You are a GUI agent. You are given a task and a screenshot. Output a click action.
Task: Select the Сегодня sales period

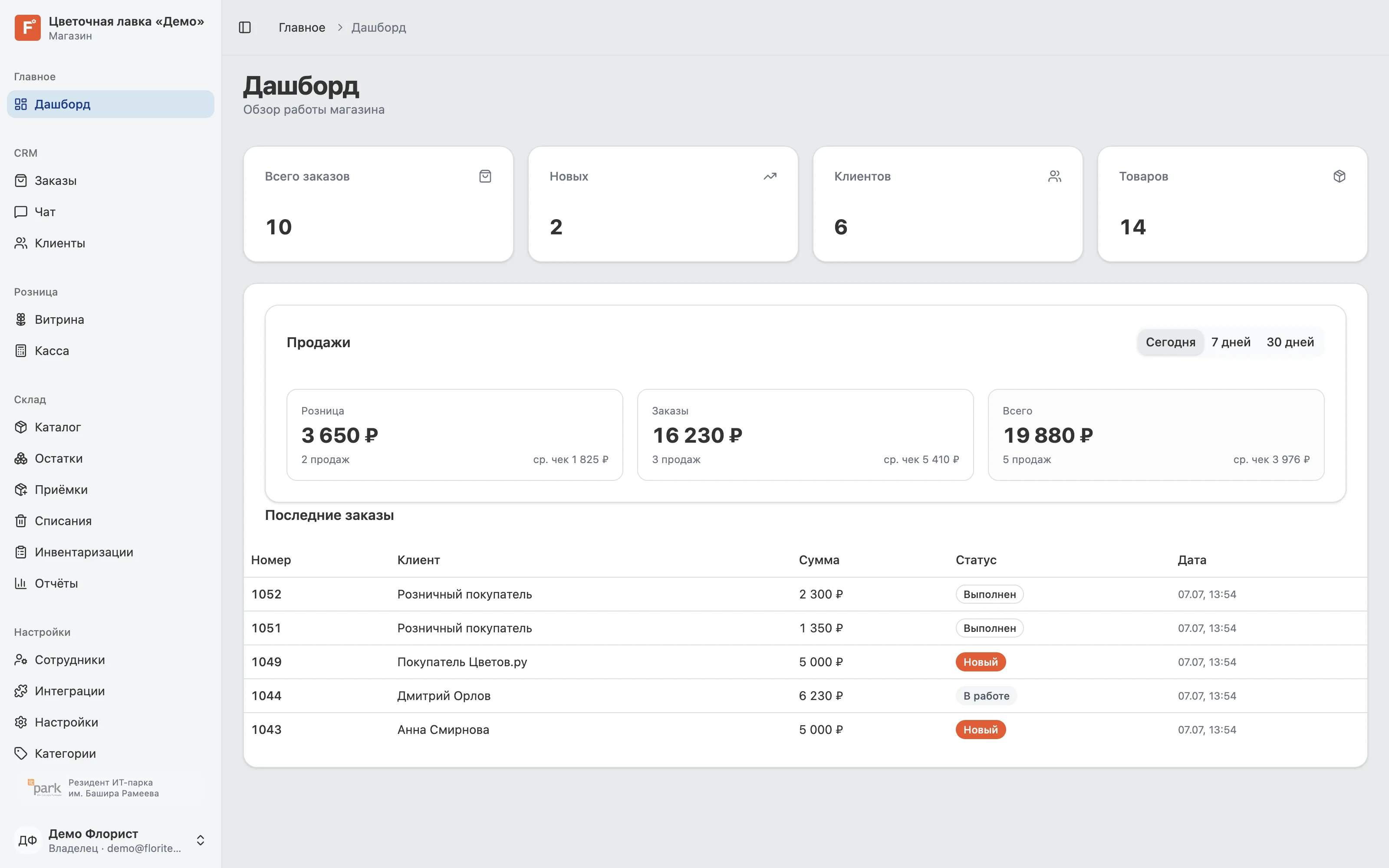click(x=1170, y=342)
